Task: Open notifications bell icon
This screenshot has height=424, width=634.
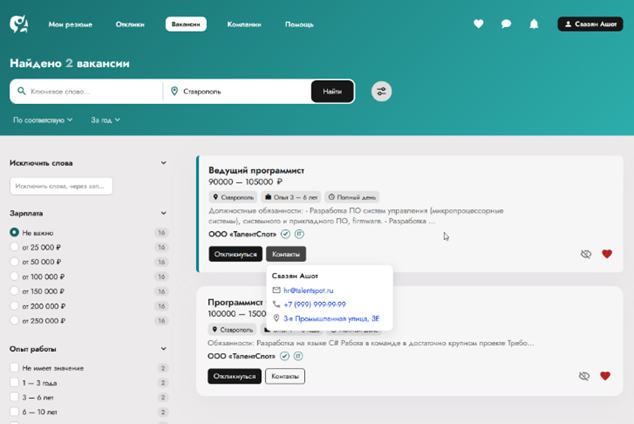Action: pyautogui.click(x=534, y=24)
